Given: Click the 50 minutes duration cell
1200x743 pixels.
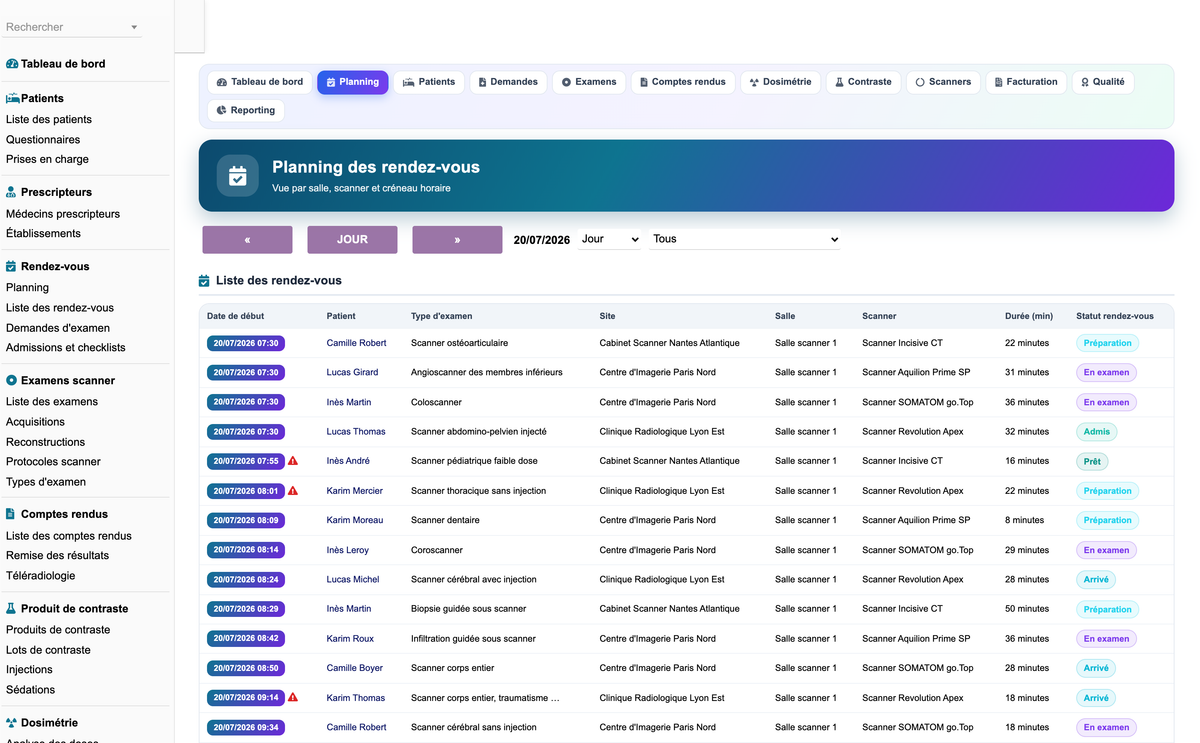Looking at the screenshot, I should pyautogui.click(x=1027, y=609).
